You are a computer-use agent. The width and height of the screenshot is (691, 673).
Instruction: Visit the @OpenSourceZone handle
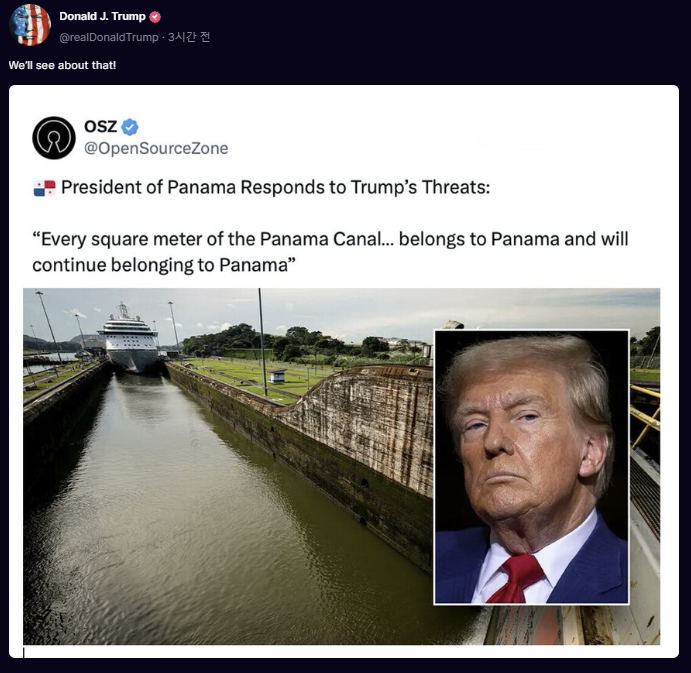tap(156, 149)
